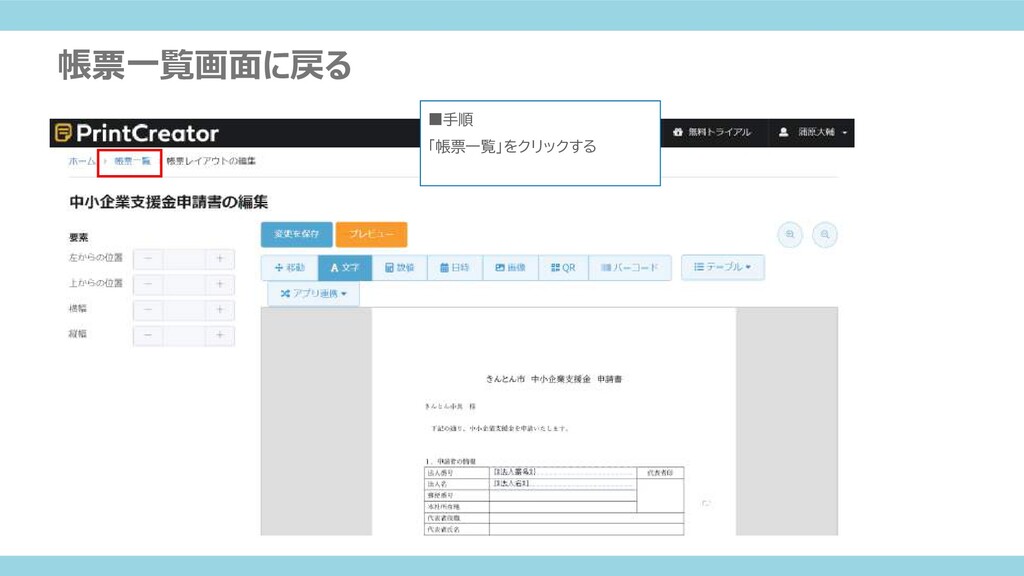The height and width of the screenshot is (576, 1024).
Task: Select the バーコード tool
Action: [x=630, y=267]
